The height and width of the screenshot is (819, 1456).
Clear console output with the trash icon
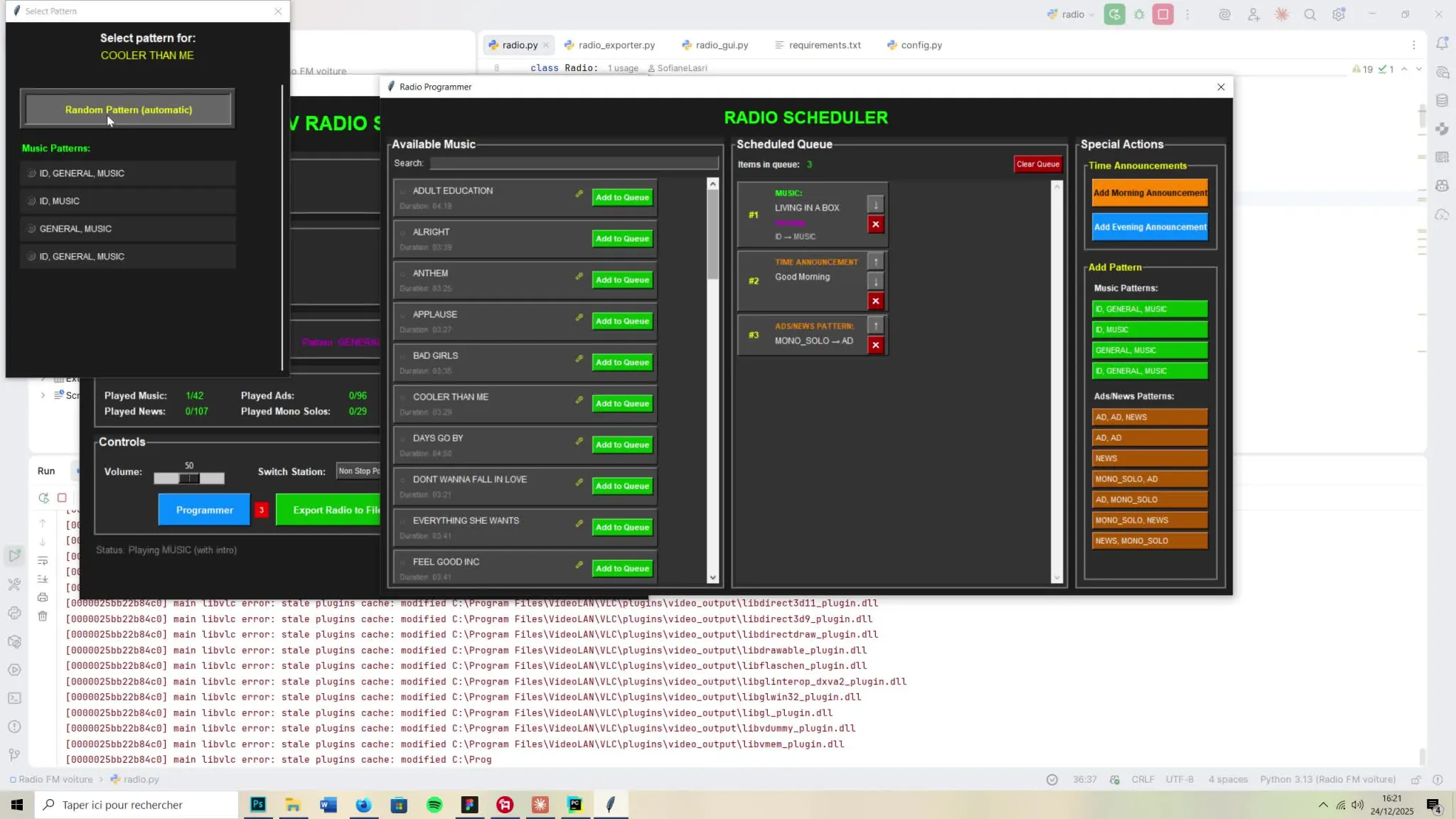(x=43, y=616)
